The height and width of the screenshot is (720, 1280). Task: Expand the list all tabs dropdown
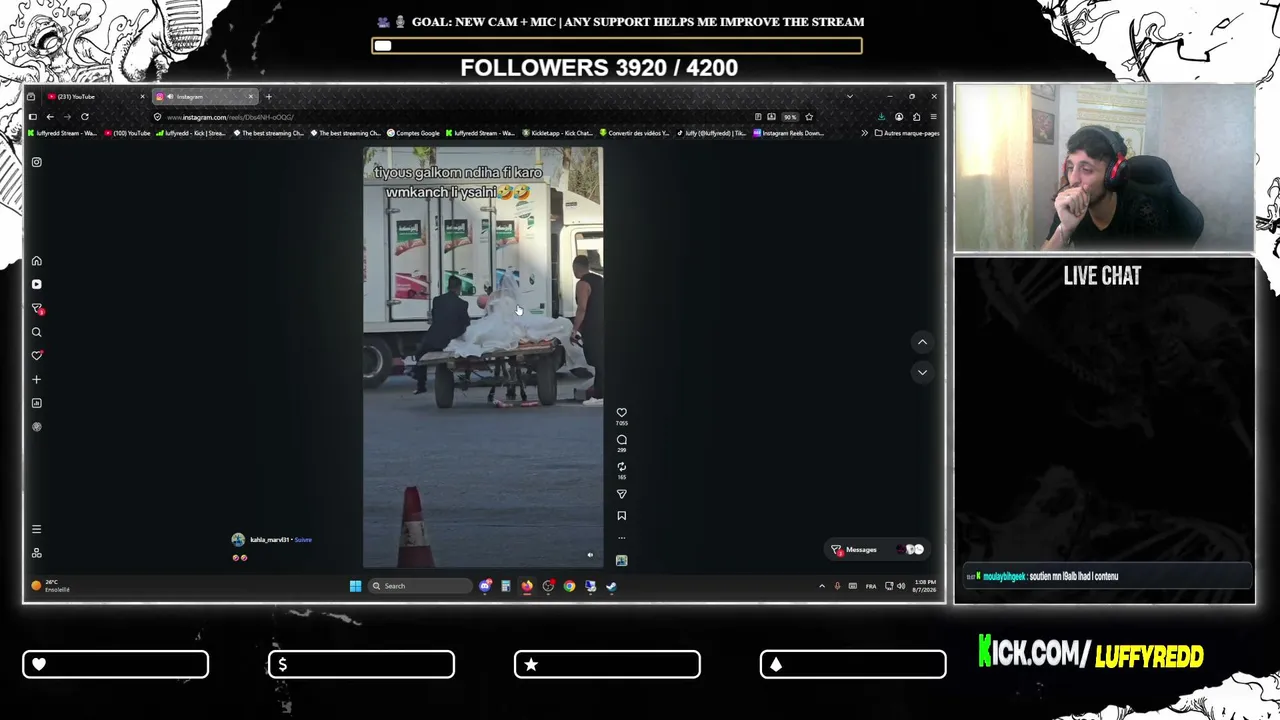click(849, 96)
